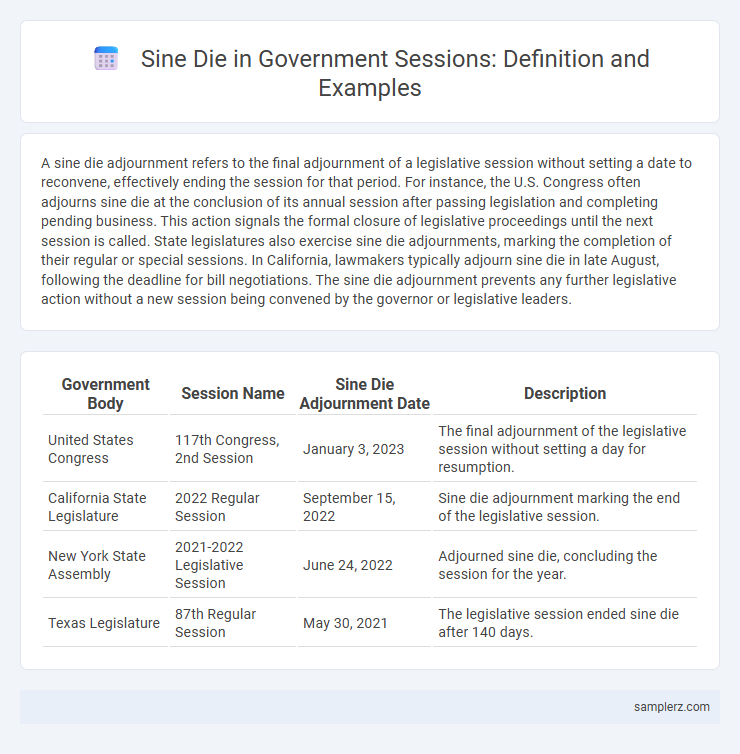740x754 pixels.
Task: Select the 'United States Congress' cell
Action: [x=105, y=449]
